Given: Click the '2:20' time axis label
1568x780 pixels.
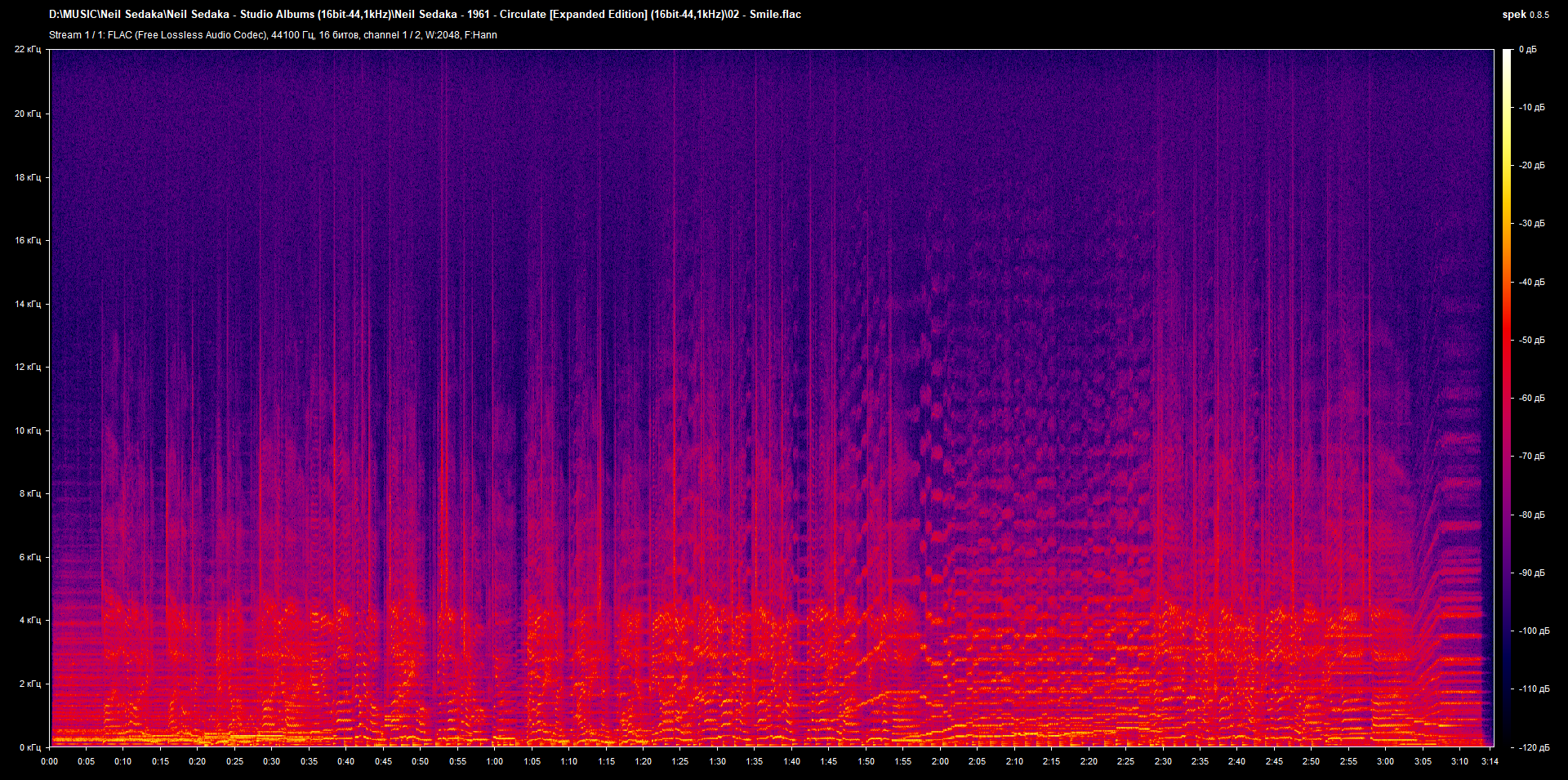Looking at the screenshot, I should tap(1089, 761).
